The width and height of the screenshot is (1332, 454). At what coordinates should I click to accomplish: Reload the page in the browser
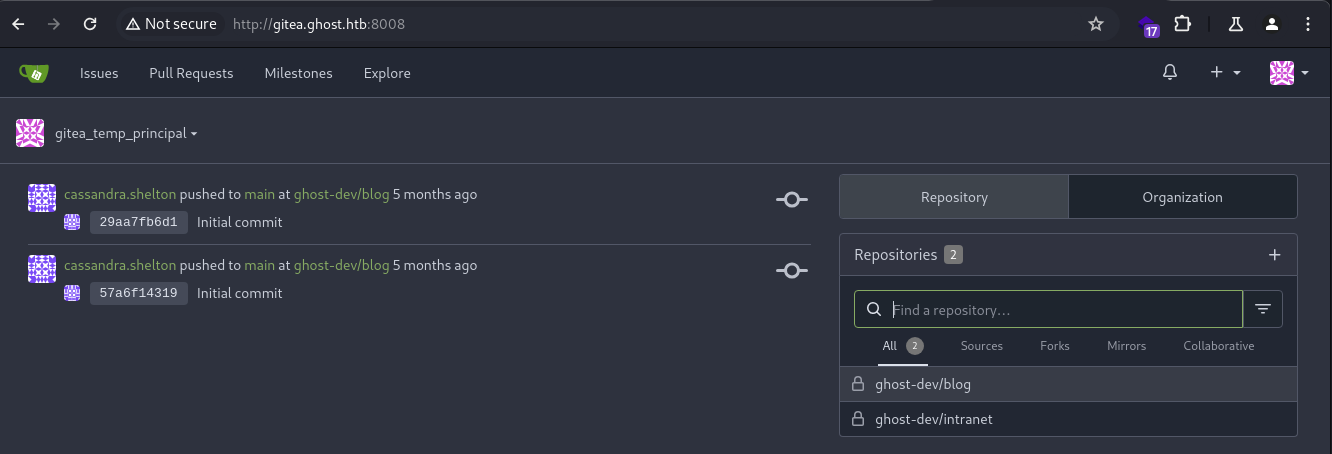point(90,24)
